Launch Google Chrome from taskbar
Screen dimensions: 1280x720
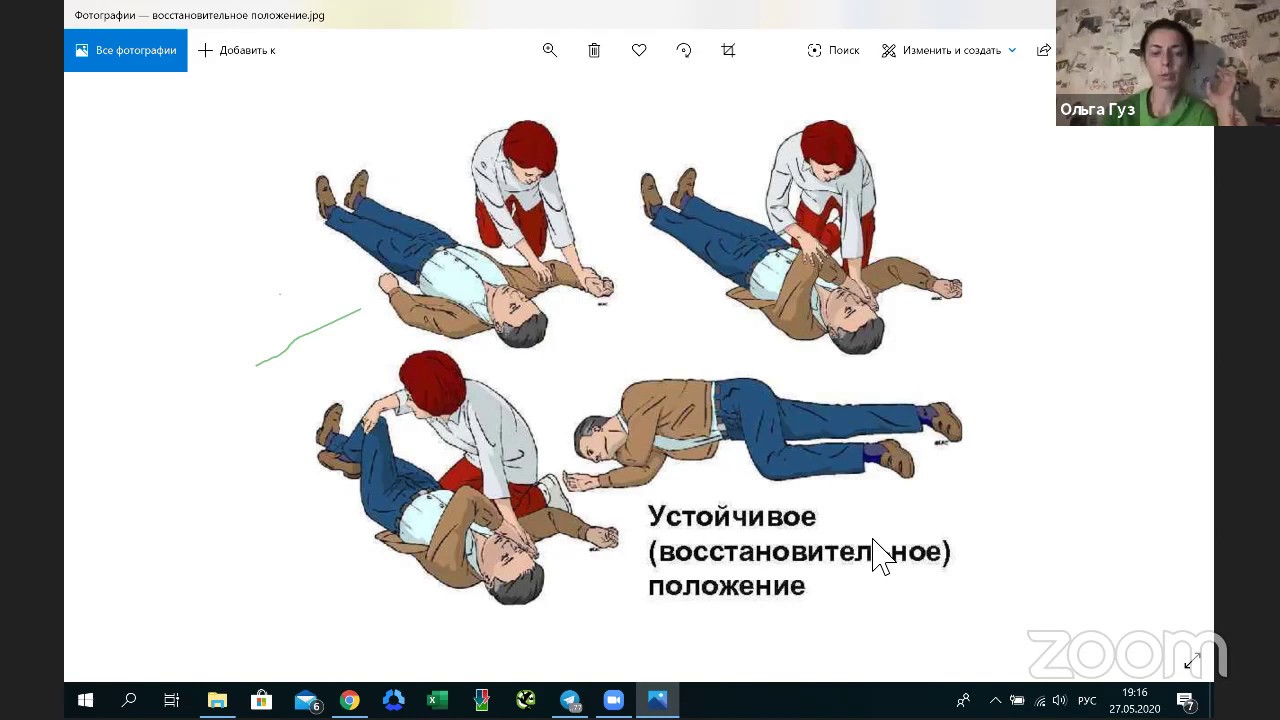349,701
